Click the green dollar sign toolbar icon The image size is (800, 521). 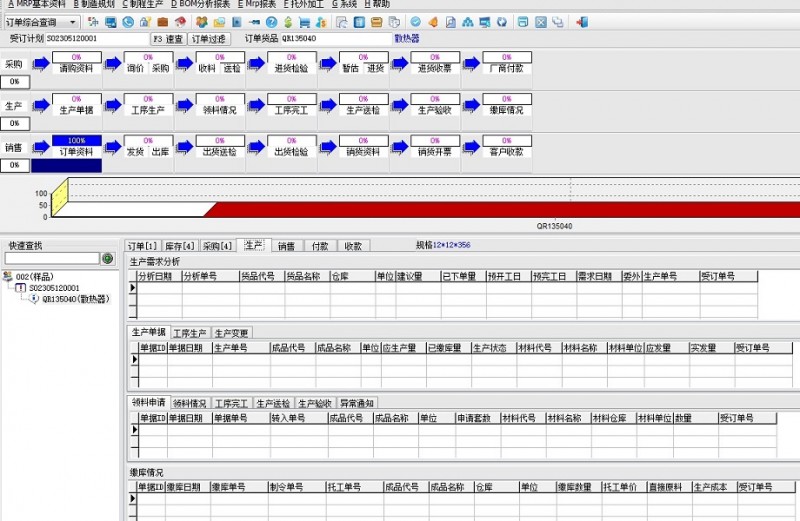pos(288,22)
